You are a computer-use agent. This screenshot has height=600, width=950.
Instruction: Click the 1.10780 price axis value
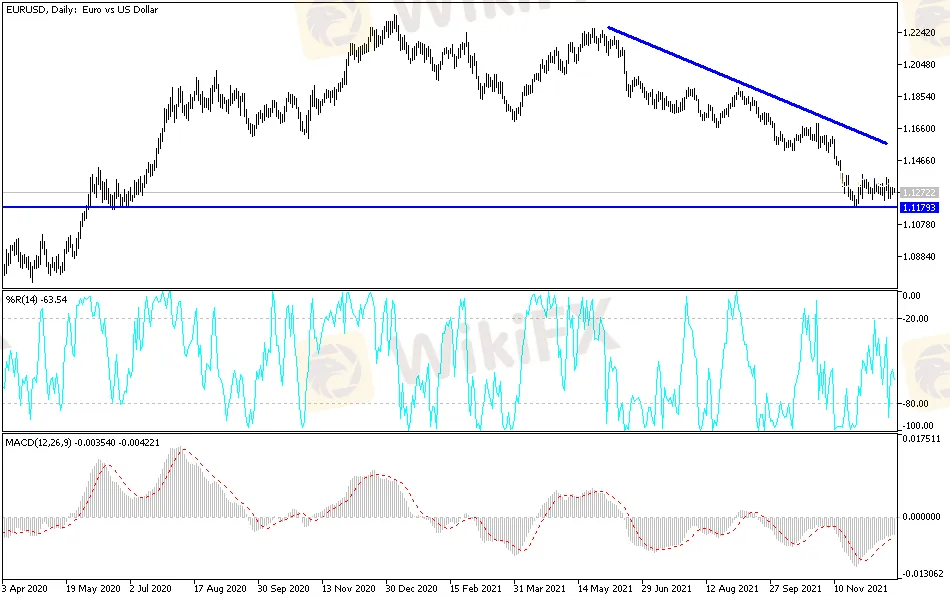919,224
